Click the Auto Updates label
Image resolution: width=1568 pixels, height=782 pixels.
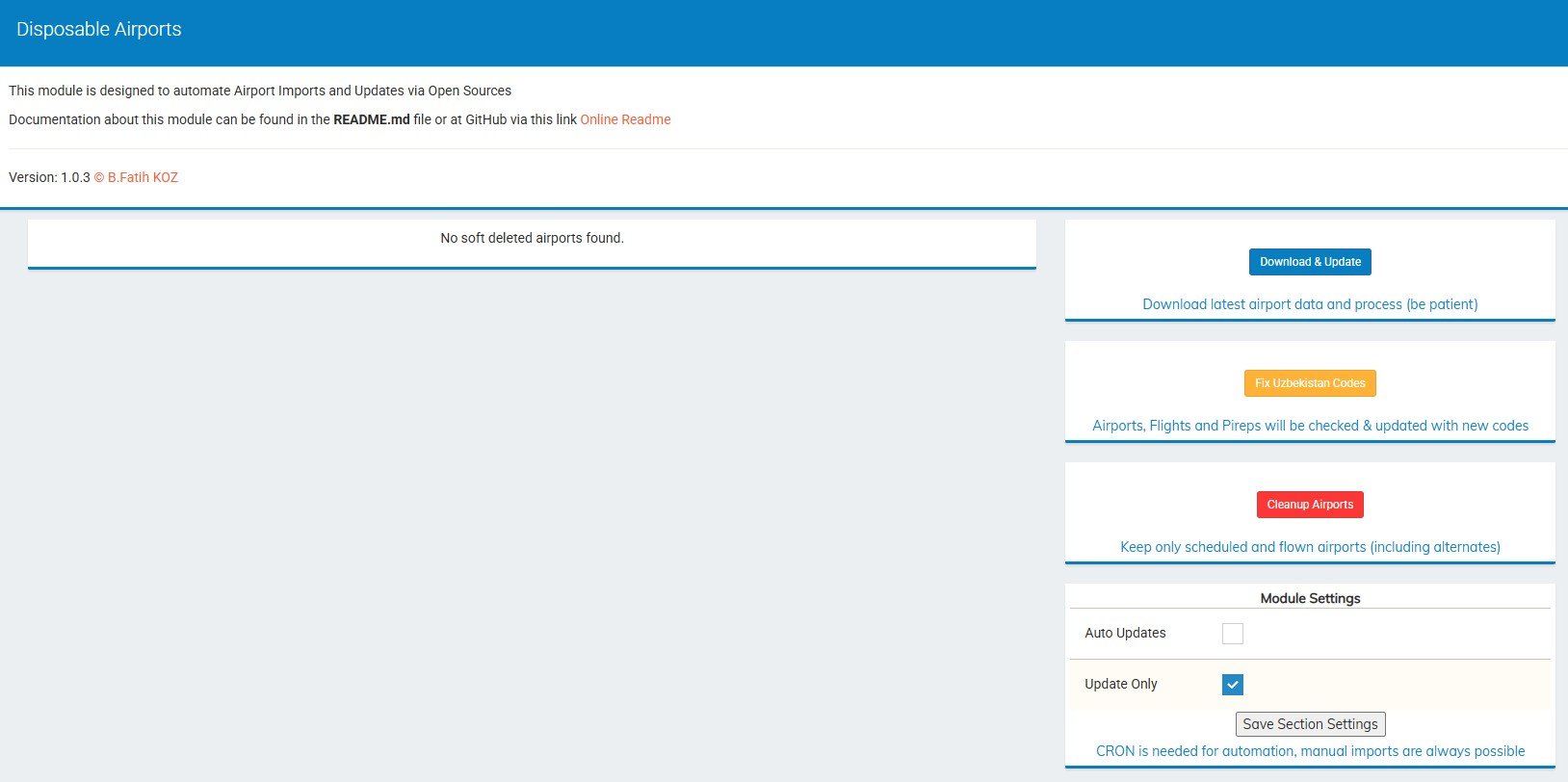[1125, 633]
